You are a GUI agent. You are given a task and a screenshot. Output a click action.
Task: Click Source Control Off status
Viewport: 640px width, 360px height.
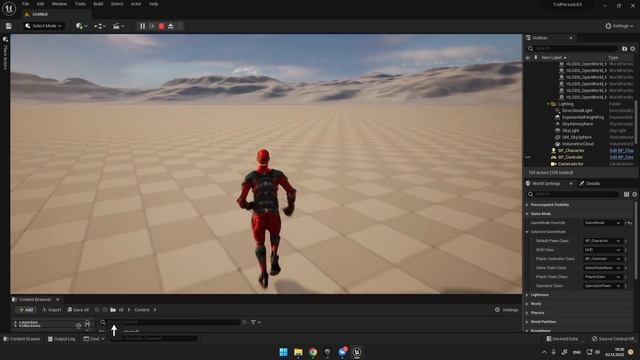[x=613, y=339]
